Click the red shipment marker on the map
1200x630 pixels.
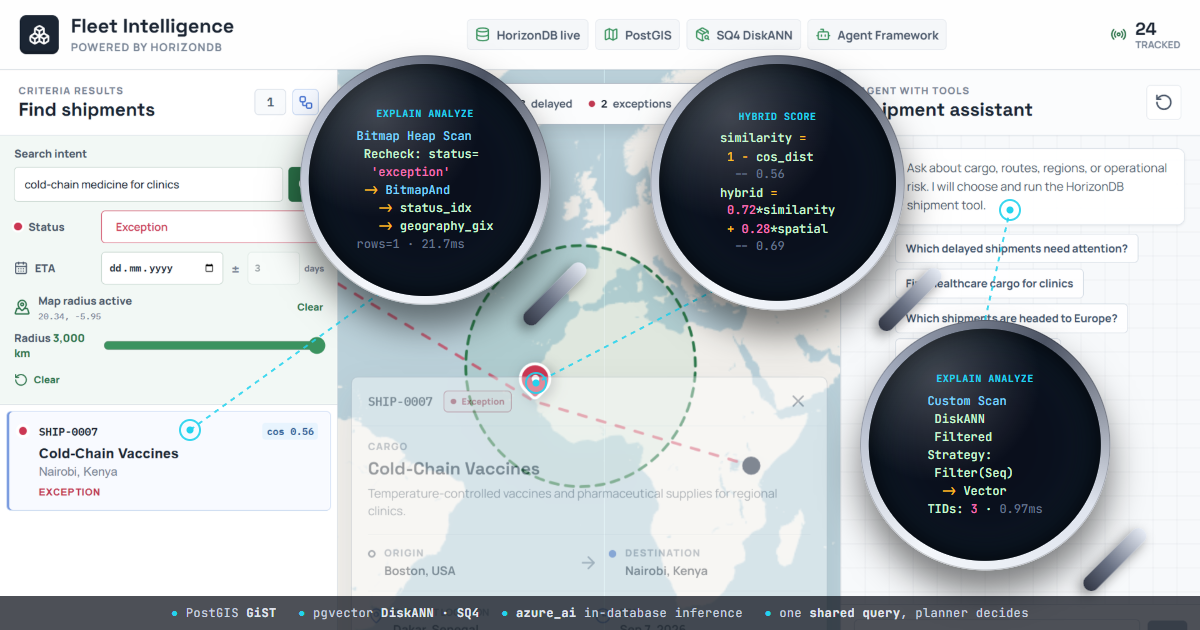point(535,380)
